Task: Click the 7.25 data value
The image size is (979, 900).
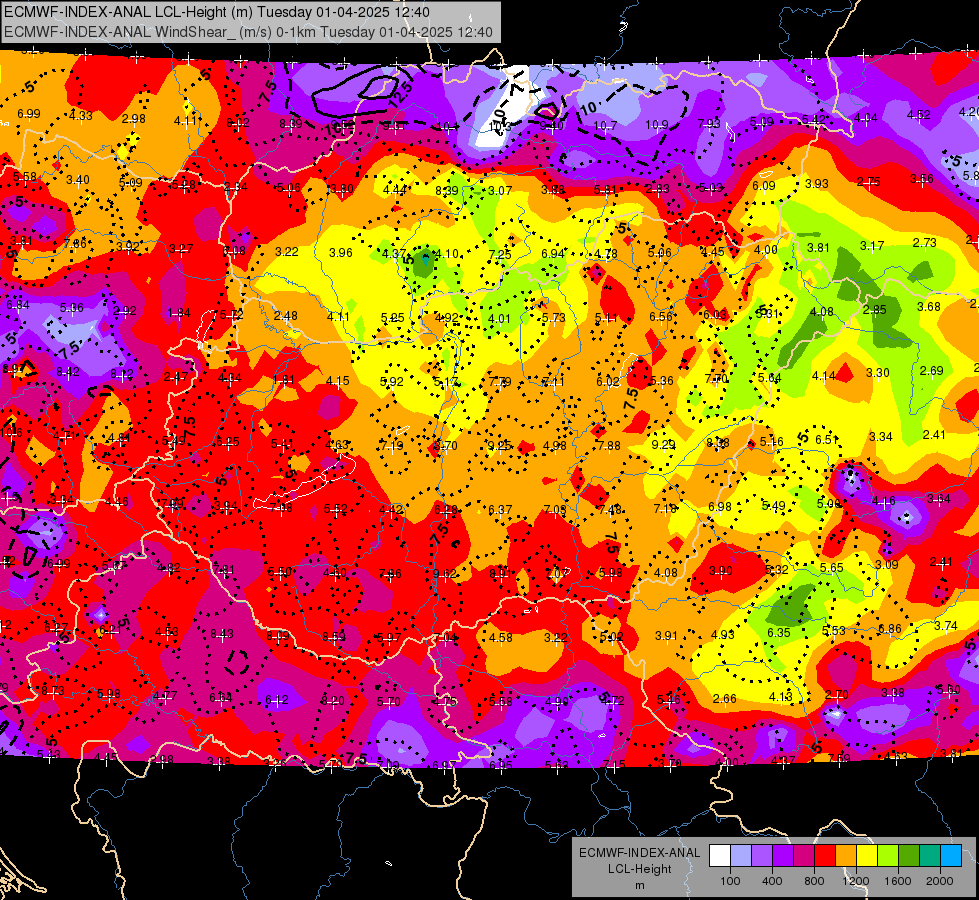Action: [499, 254]
